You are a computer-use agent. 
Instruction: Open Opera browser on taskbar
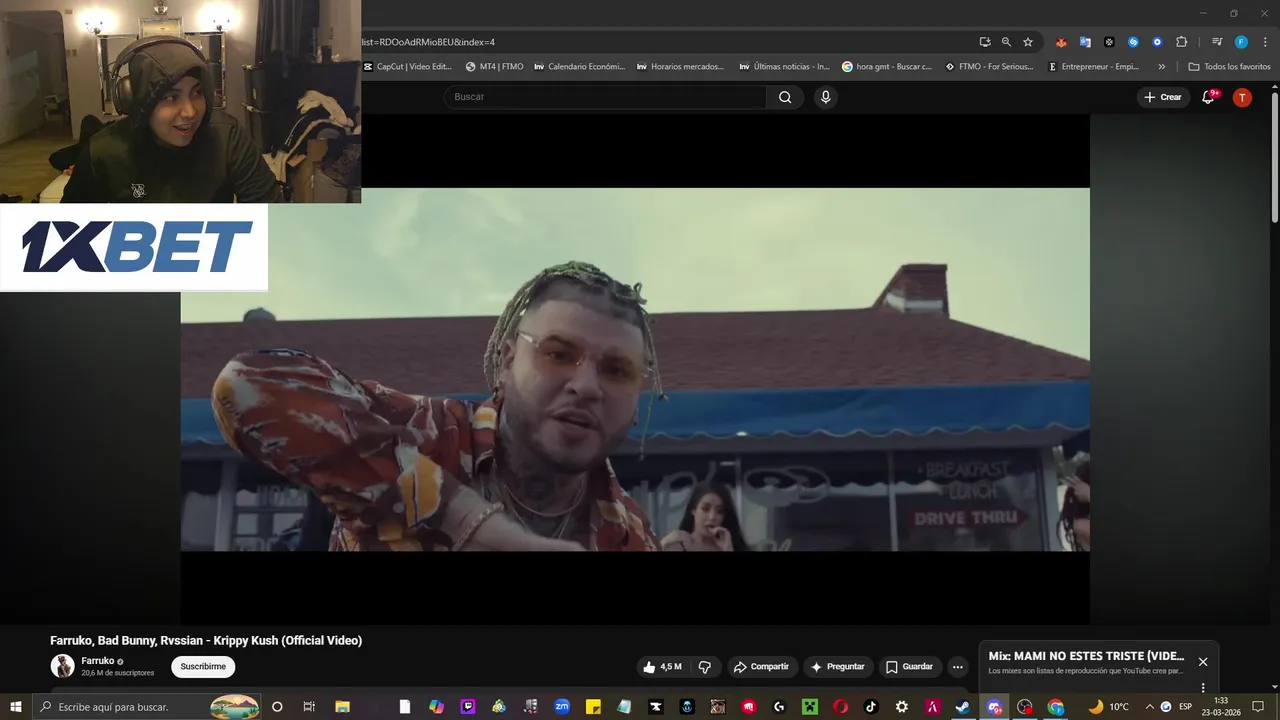coord(841,707)
